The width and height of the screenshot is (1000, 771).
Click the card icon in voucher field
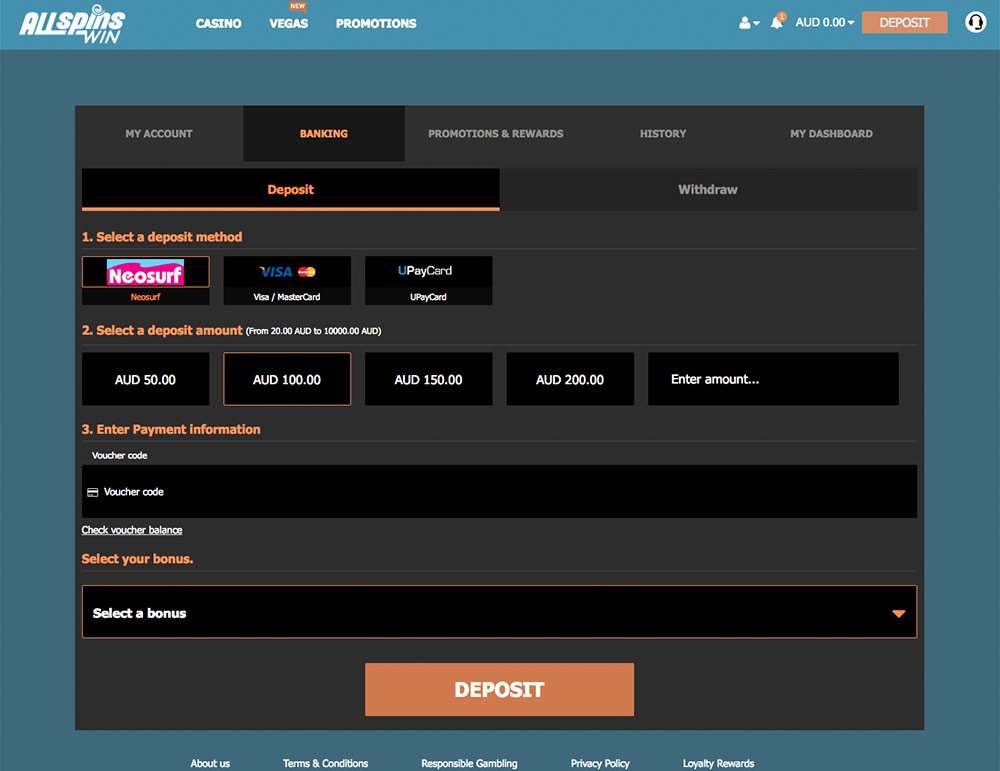pyautogui.click(x=92, y=492)
